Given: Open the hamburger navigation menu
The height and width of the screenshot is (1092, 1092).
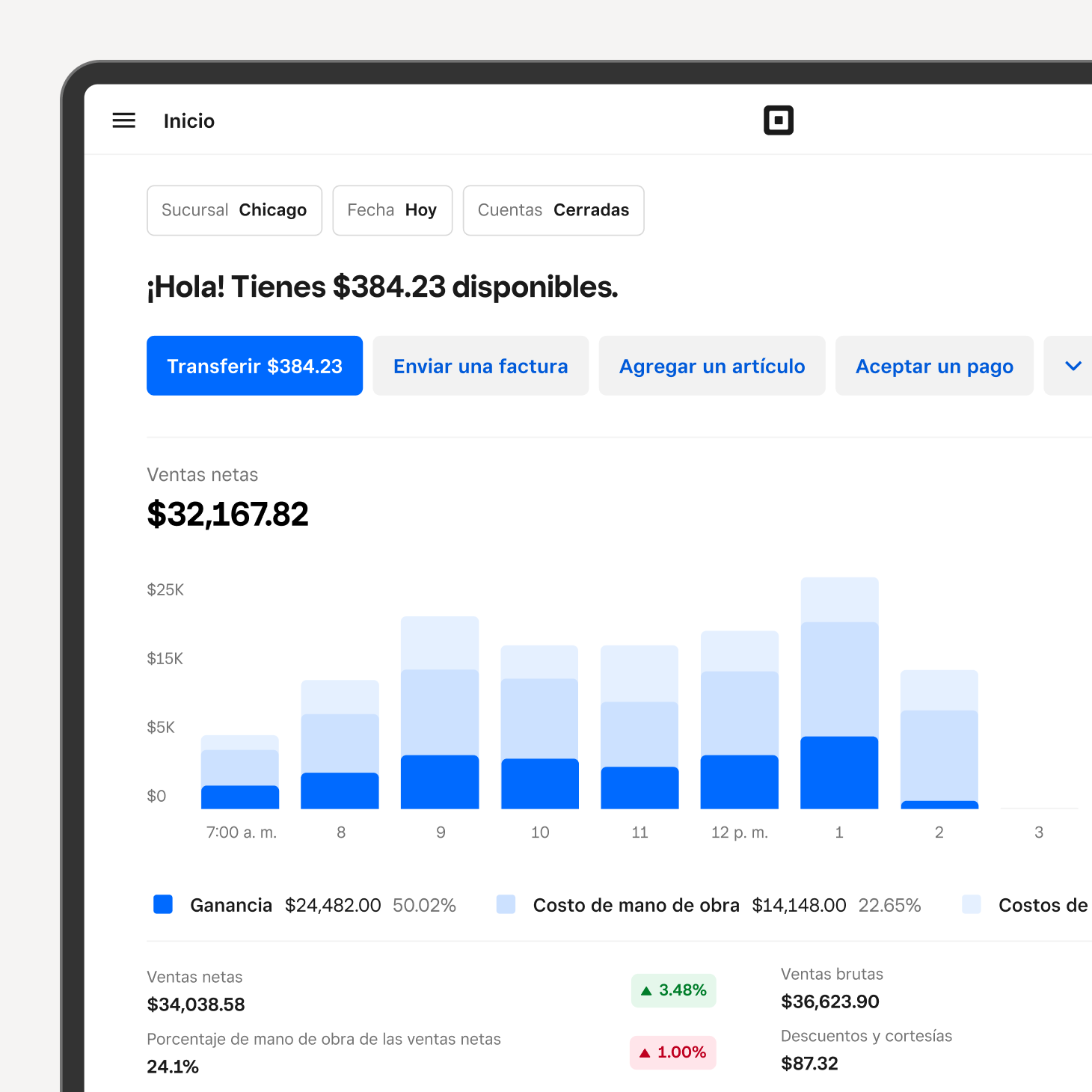Looking at the screenshot, I should (123, 120).
